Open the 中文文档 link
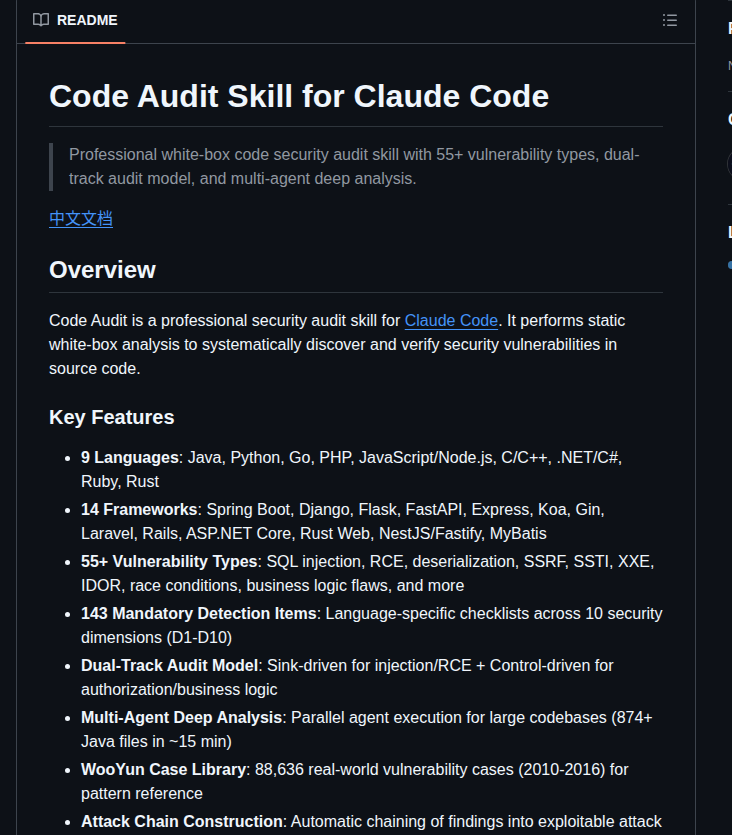732x835 pixels. 81,219
